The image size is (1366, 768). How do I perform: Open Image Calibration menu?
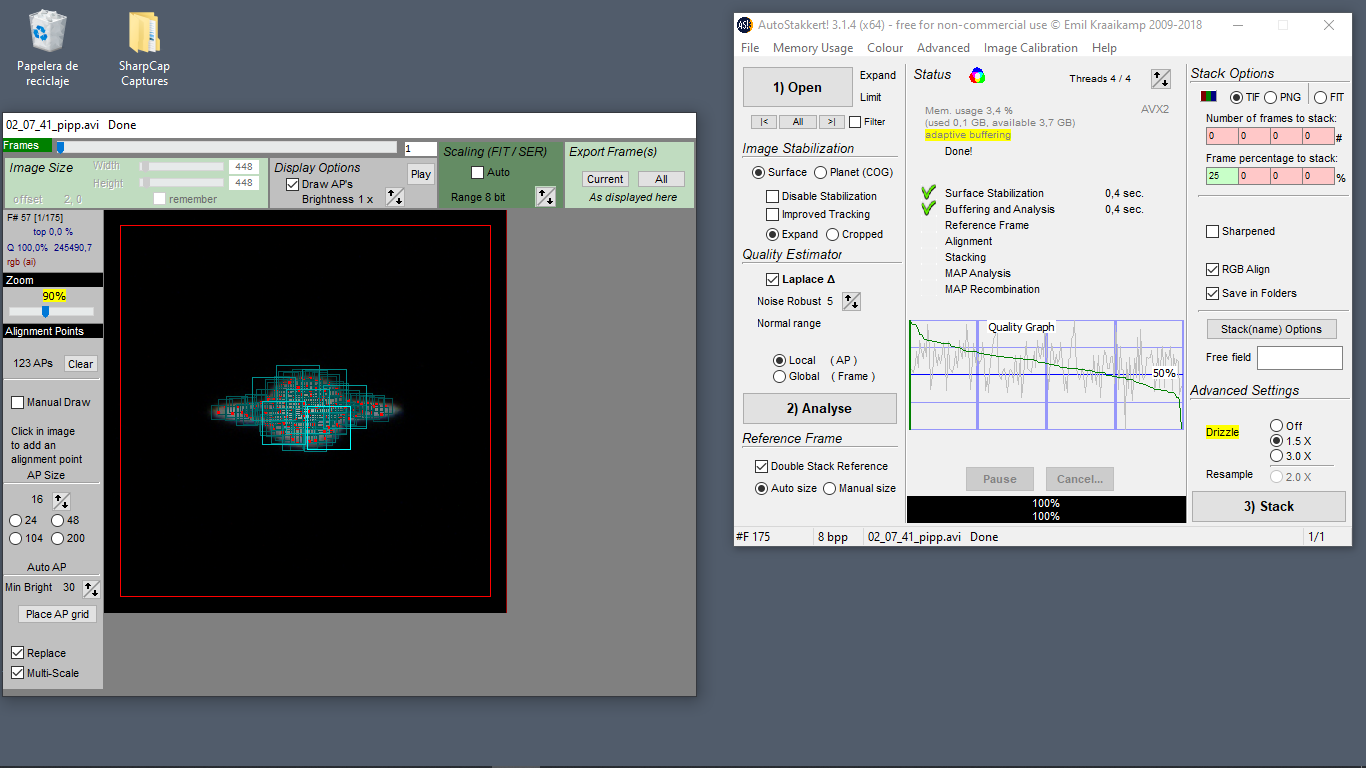coord(1031,48)
